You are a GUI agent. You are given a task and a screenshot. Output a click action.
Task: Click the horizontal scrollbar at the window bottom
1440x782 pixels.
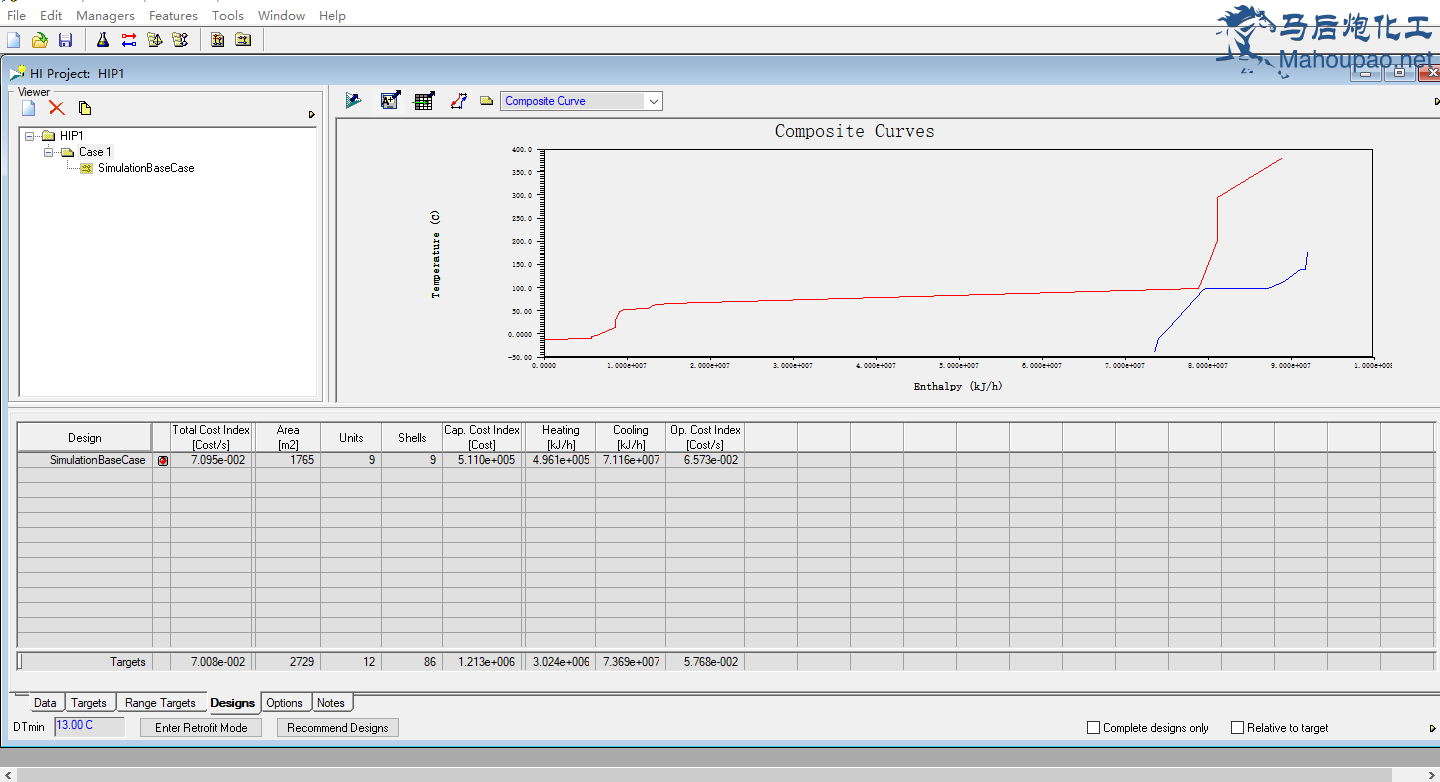[x=705, y=774]
